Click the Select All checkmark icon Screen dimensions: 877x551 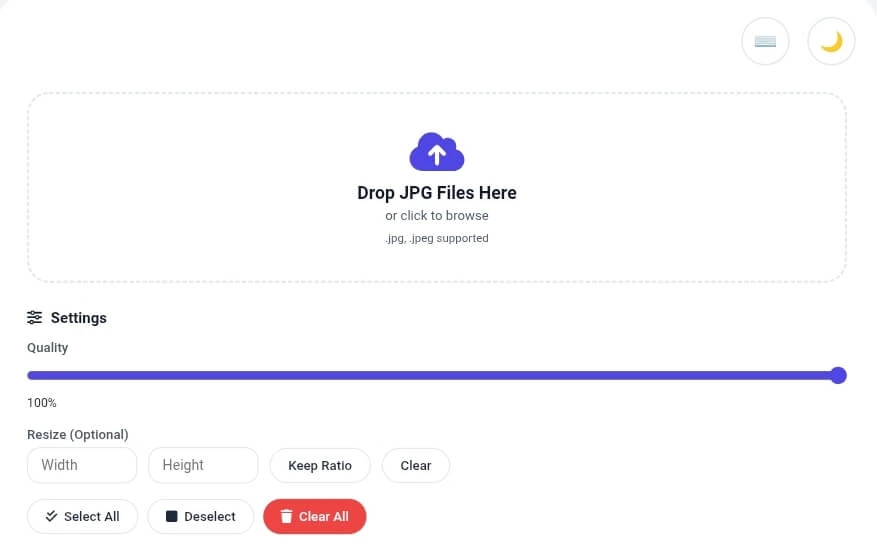pyautogui.click(x=51, y=516)
